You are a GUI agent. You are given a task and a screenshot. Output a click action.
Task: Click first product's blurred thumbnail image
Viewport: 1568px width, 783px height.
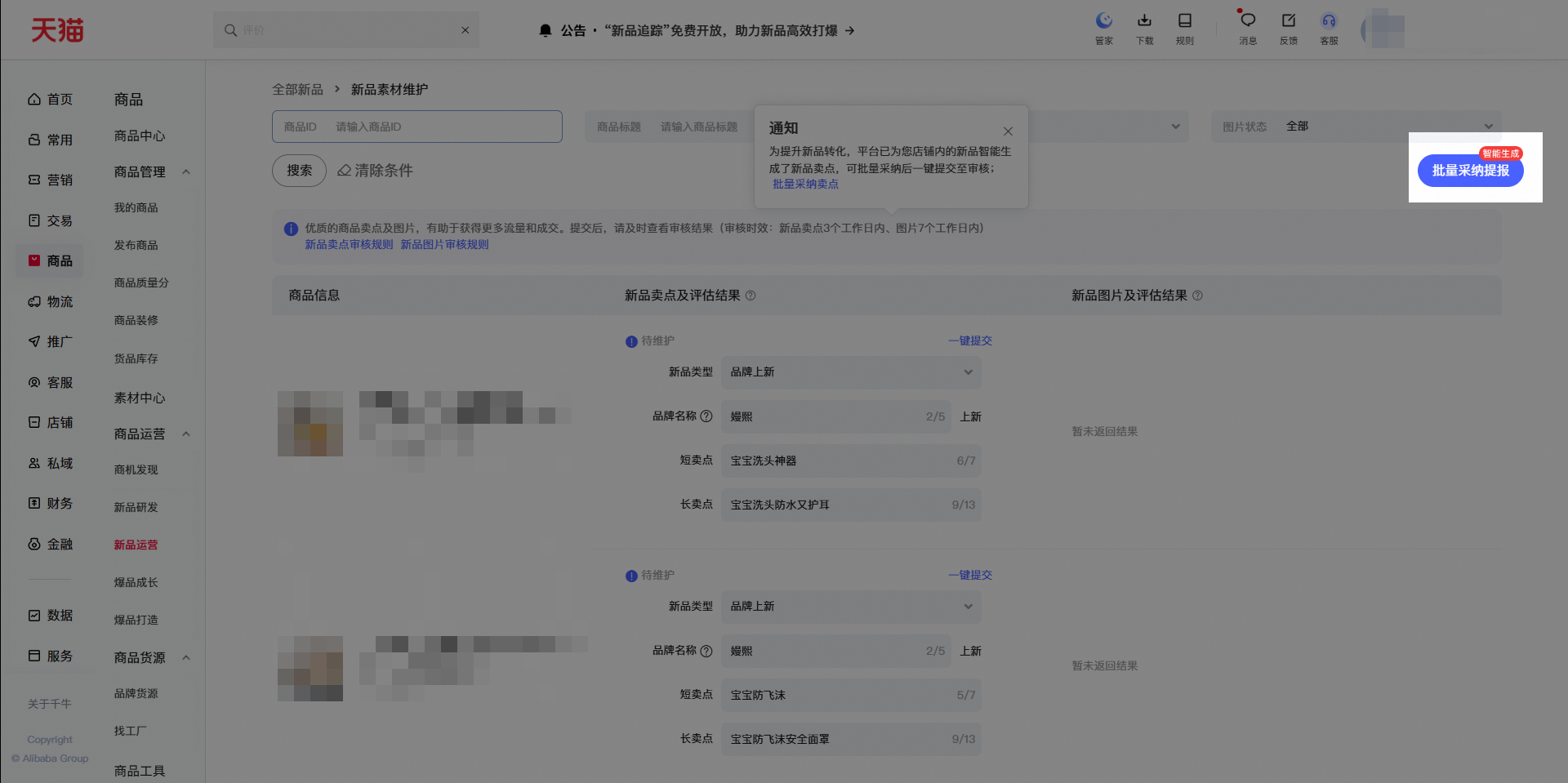pyautogui.click(x=310, y=424)
